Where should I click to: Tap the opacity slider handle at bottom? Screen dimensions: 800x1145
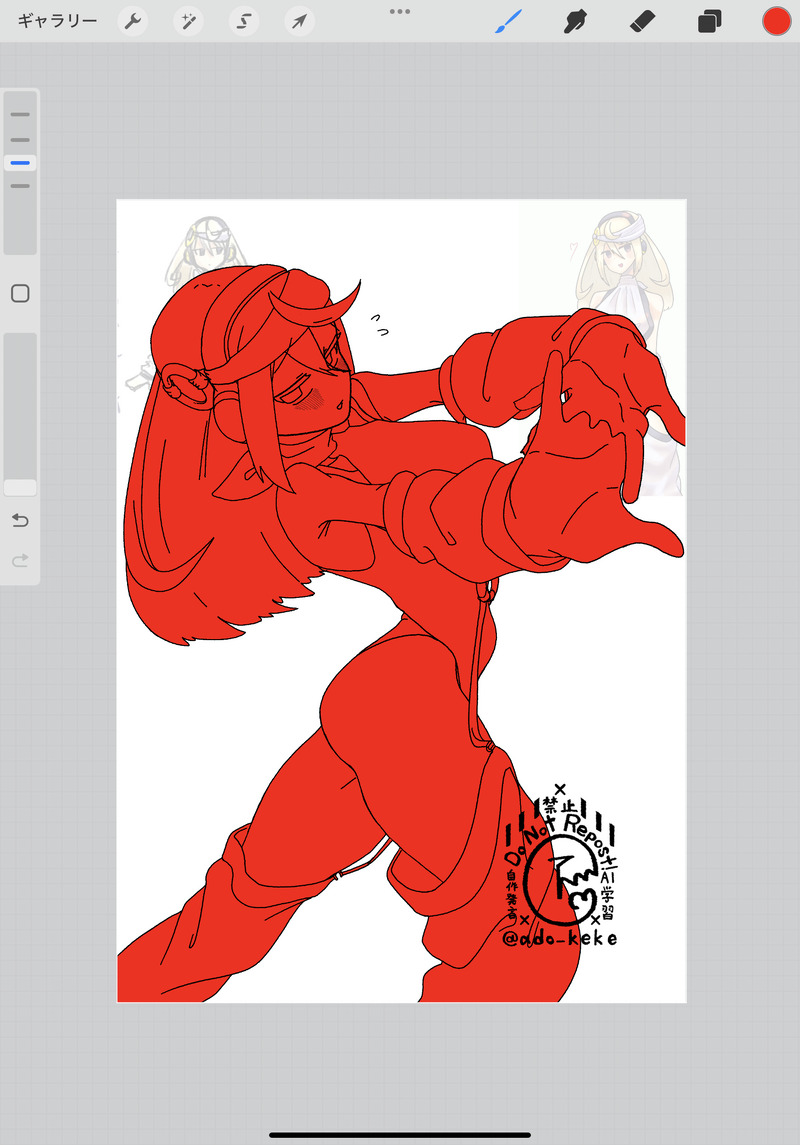coord(20,488)
